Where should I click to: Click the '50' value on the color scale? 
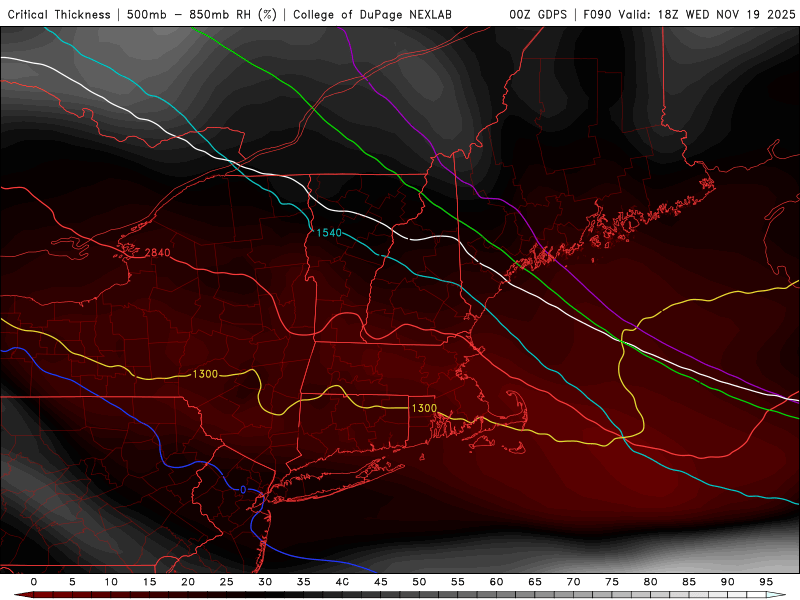coord(419,582)
